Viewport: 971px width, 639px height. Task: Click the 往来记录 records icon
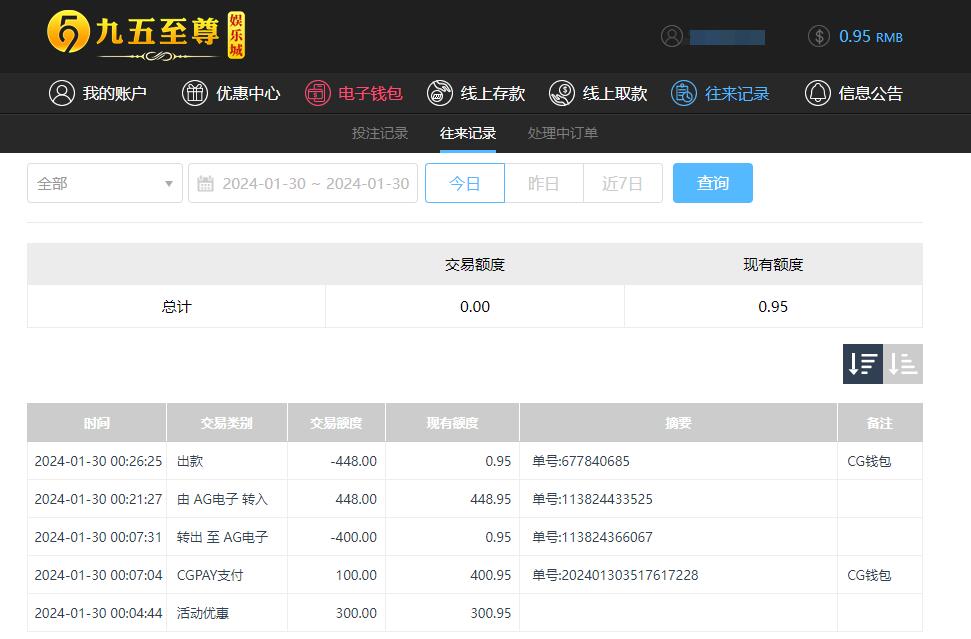coord(684,93)
